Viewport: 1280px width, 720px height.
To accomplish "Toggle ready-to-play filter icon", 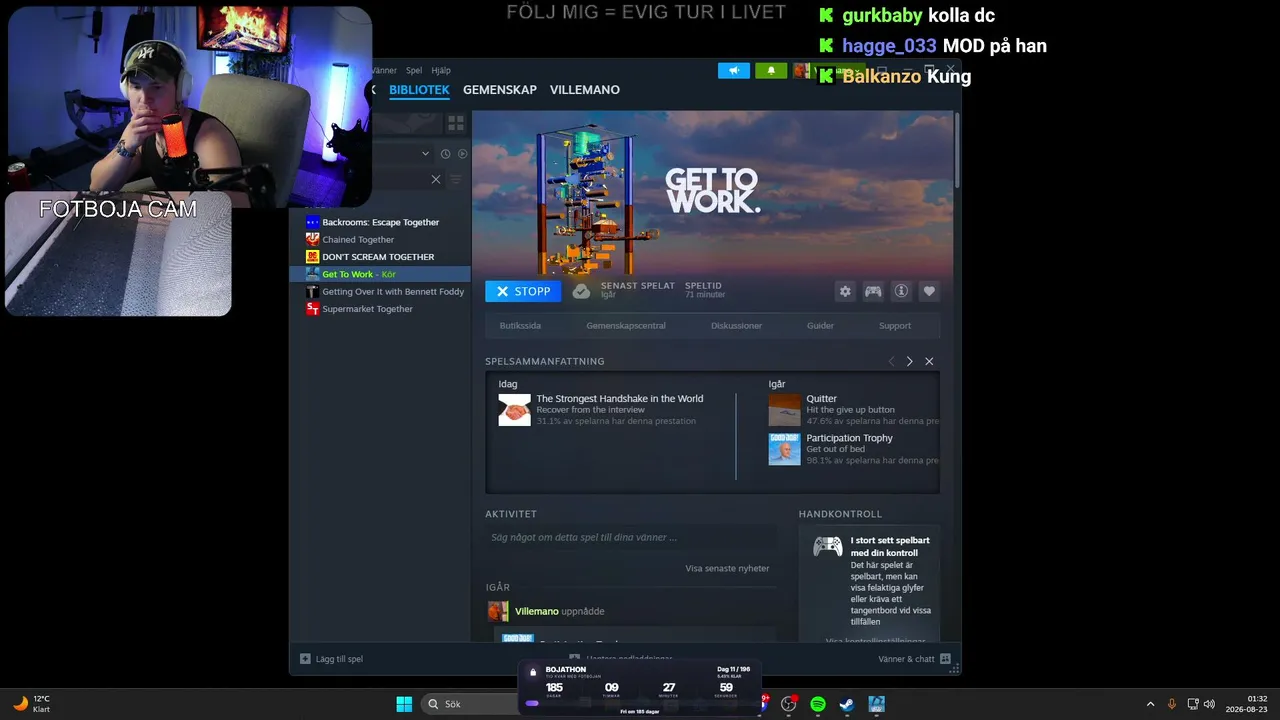I will pyautogui.click(x=462, y=154).
